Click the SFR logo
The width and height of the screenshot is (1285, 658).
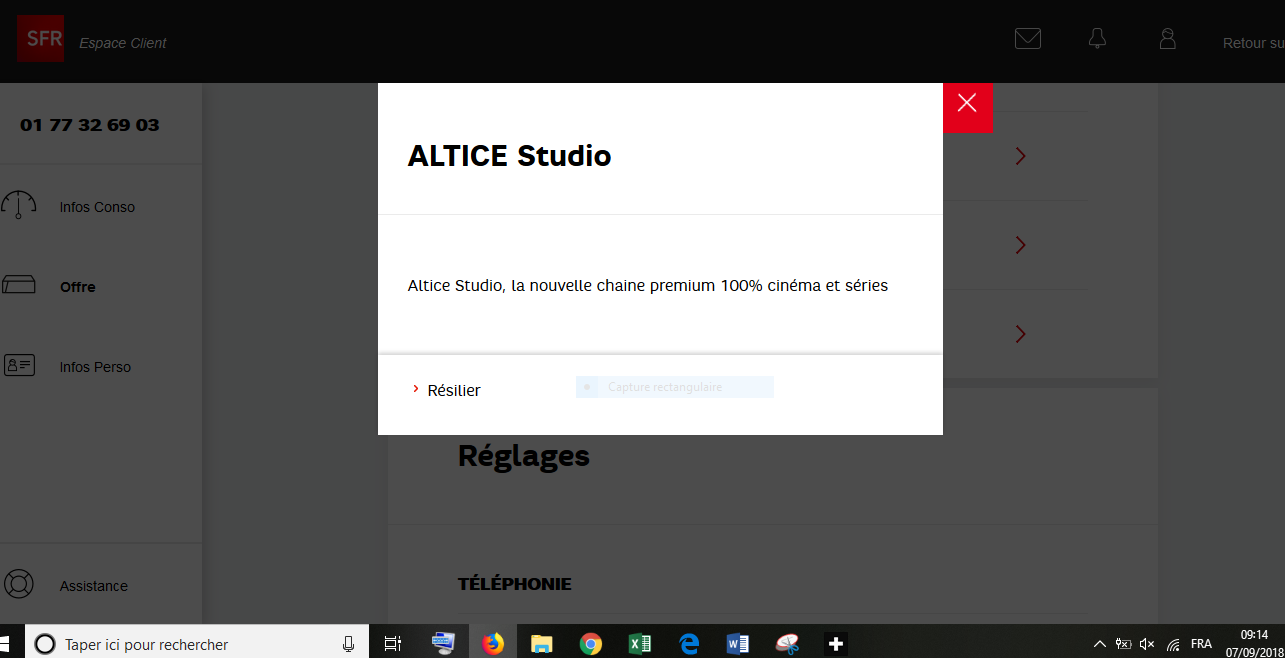[40, 38]
